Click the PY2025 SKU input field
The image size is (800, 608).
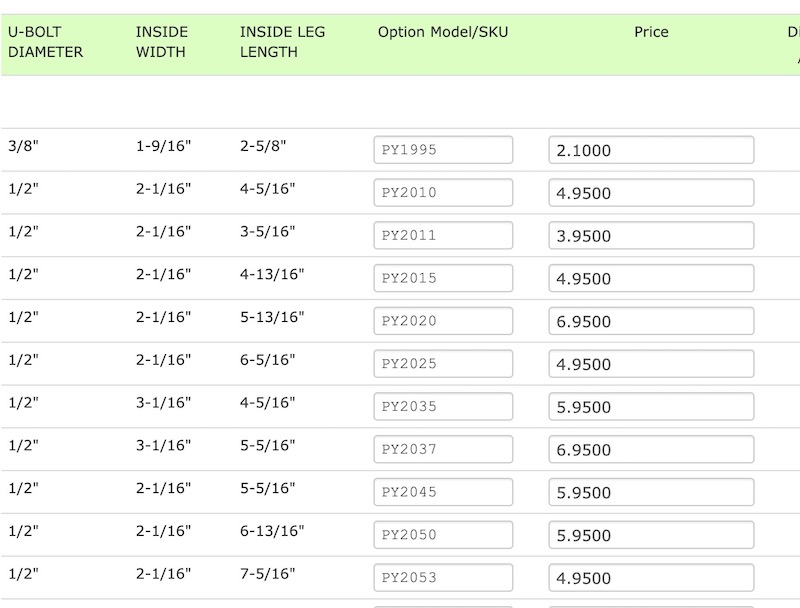tap(443, 364)
